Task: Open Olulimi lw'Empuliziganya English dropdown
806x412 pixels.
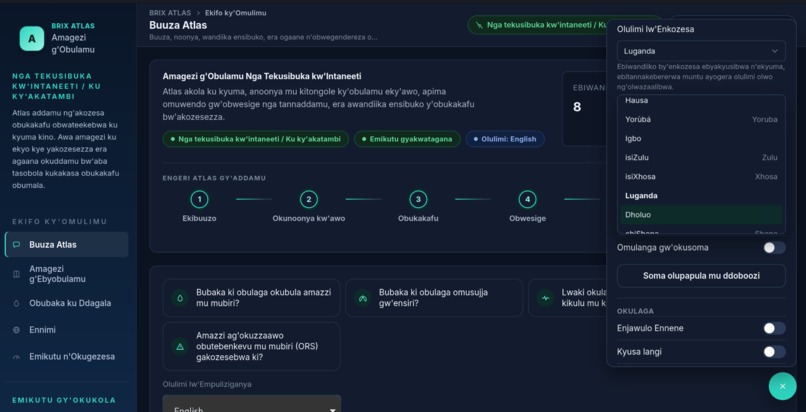Action: pyautogui.click(x=252, y=404)
